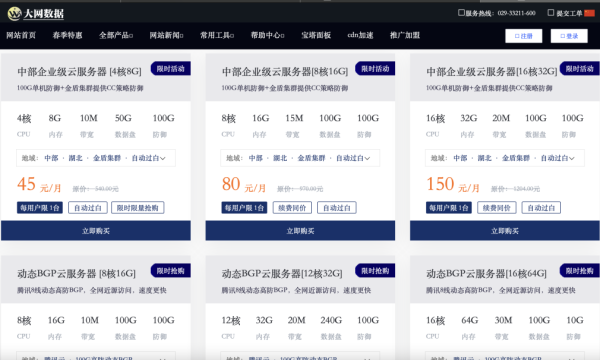
Task: Click the title 中部企业级云服务器[16核32G]
Action: [x=492, y=72]
